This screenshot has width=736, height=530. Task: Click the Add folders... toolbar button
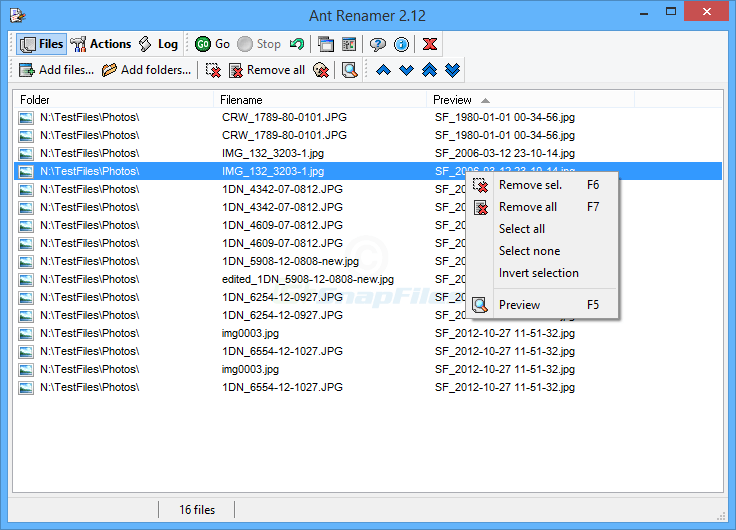146,70
